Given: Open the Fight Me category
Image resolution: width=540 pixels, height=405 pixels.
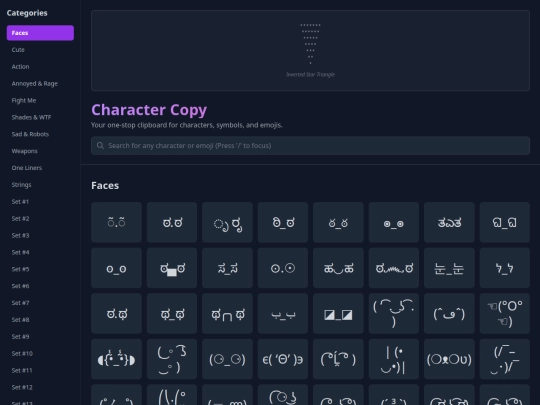Looking at the screenshot, I should [x=40, y=100].
